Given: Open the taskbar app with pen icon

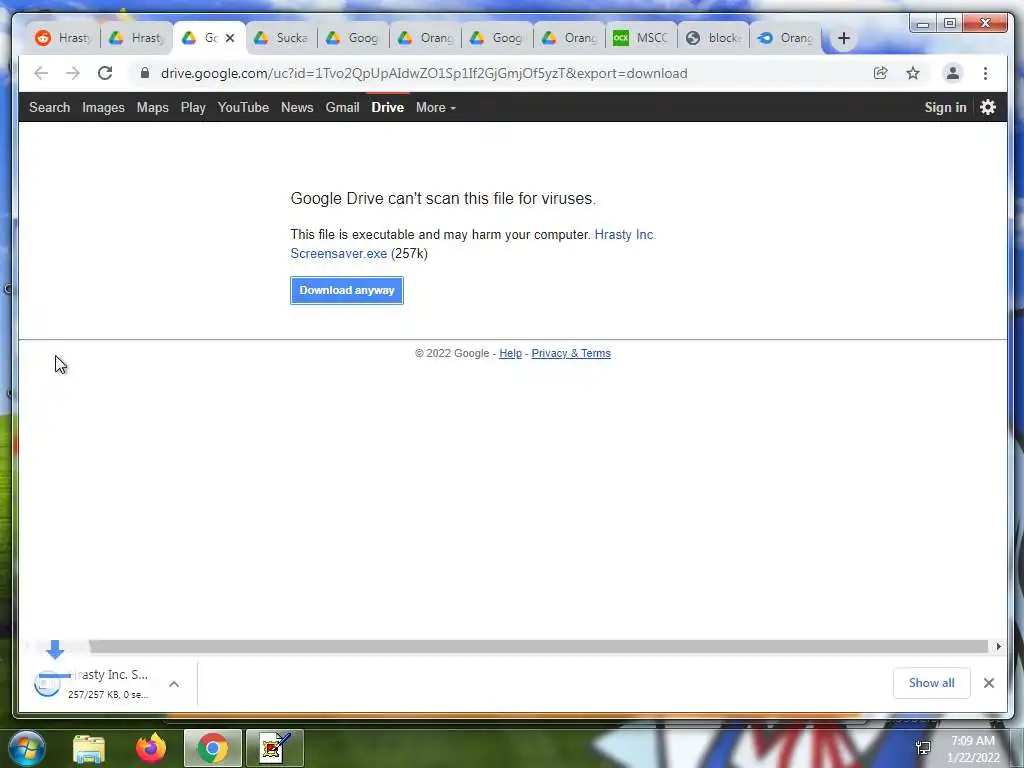Looking at the screenshot, I should (x=275, y=748).
